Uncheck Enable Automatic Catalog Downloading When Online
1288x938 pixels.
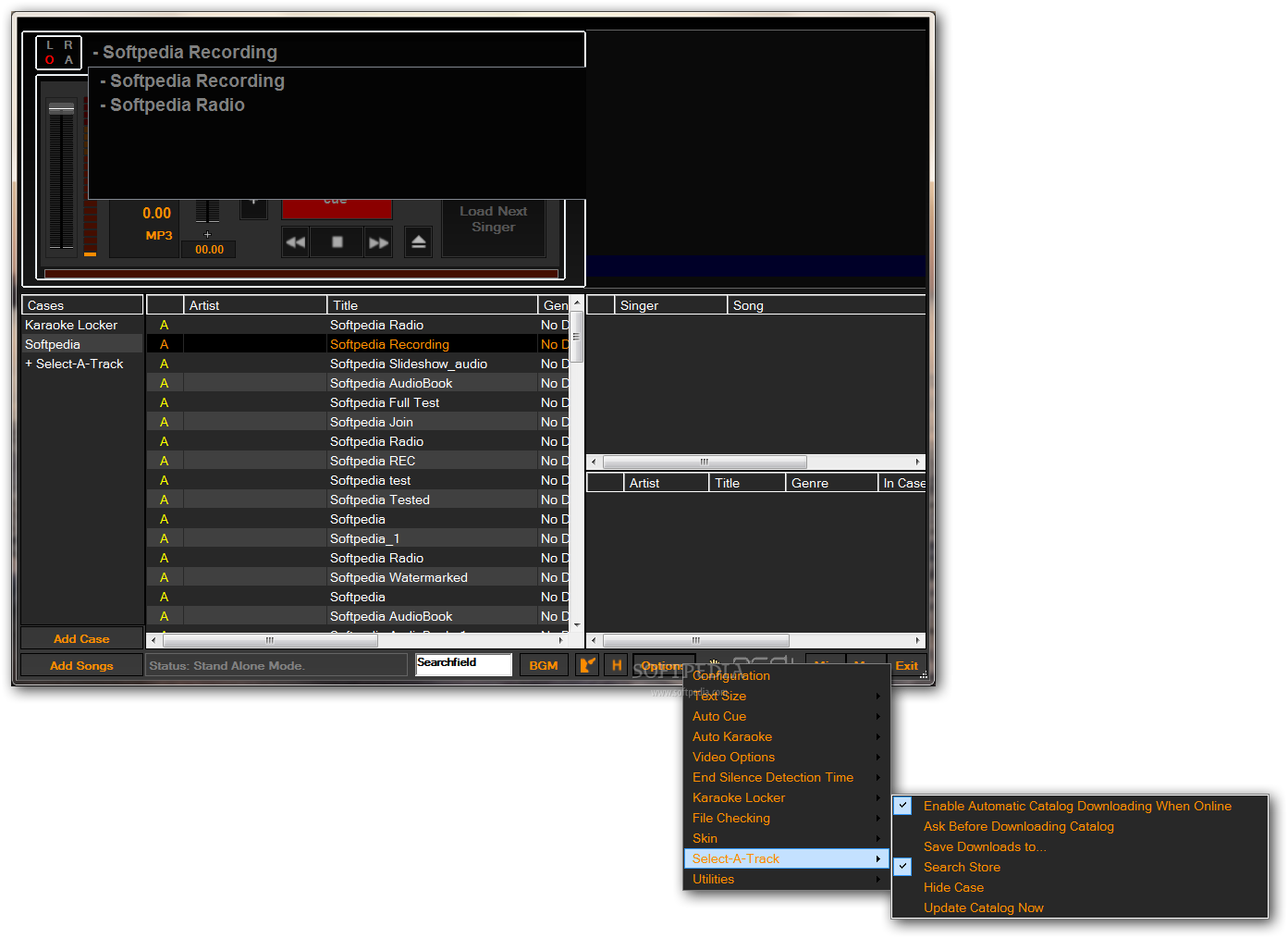(x=903, y=806)
